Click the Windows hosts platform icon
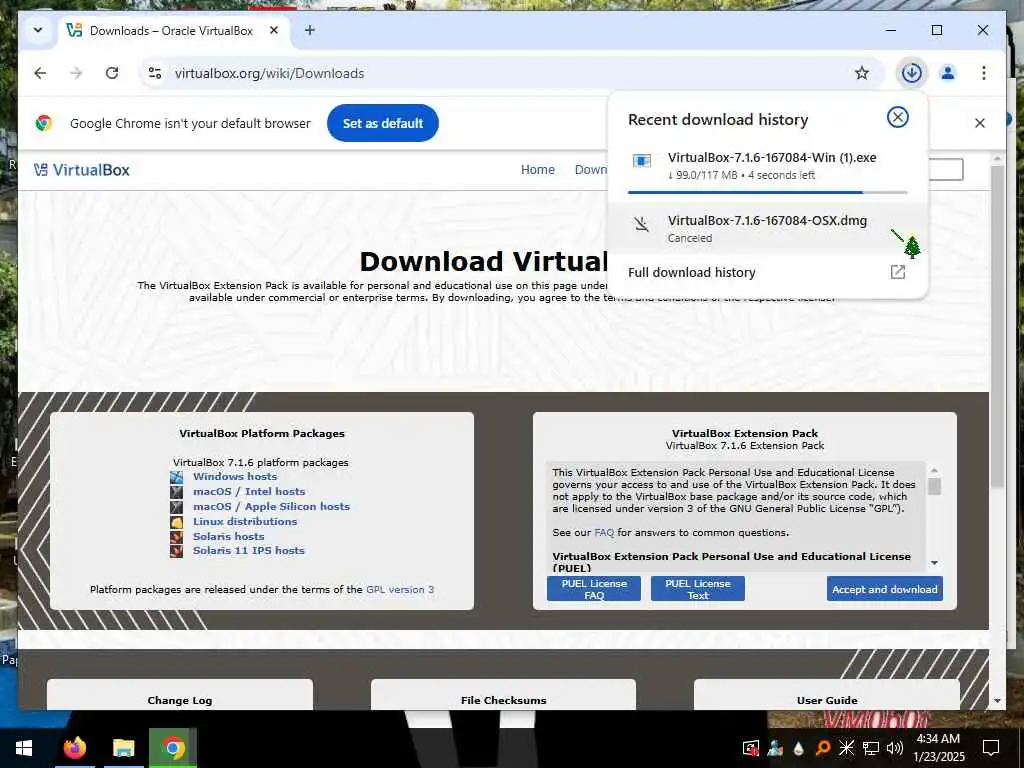This screenshot has width=1024, height=768. [x=176, y=477]
